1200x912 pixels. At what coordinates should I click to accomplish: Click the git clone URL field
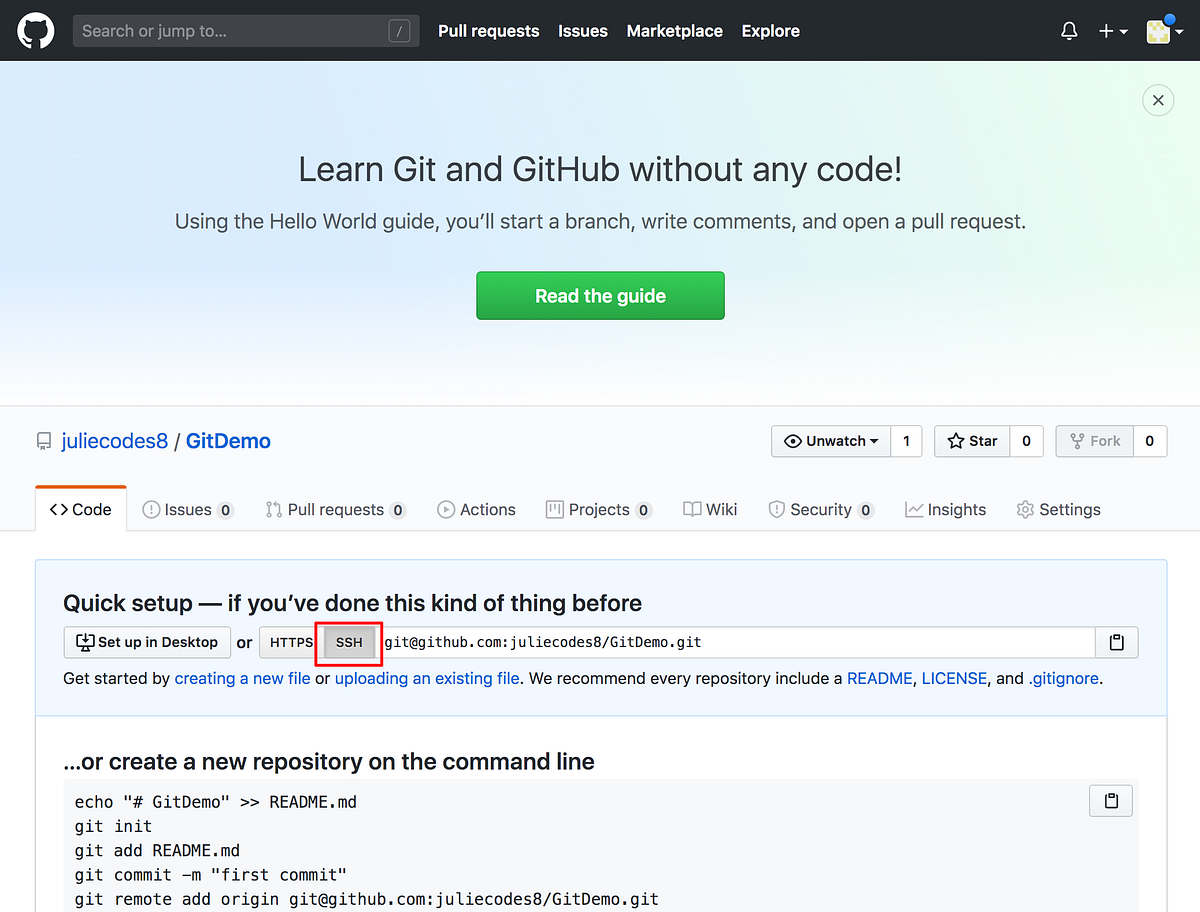(736, 642)
